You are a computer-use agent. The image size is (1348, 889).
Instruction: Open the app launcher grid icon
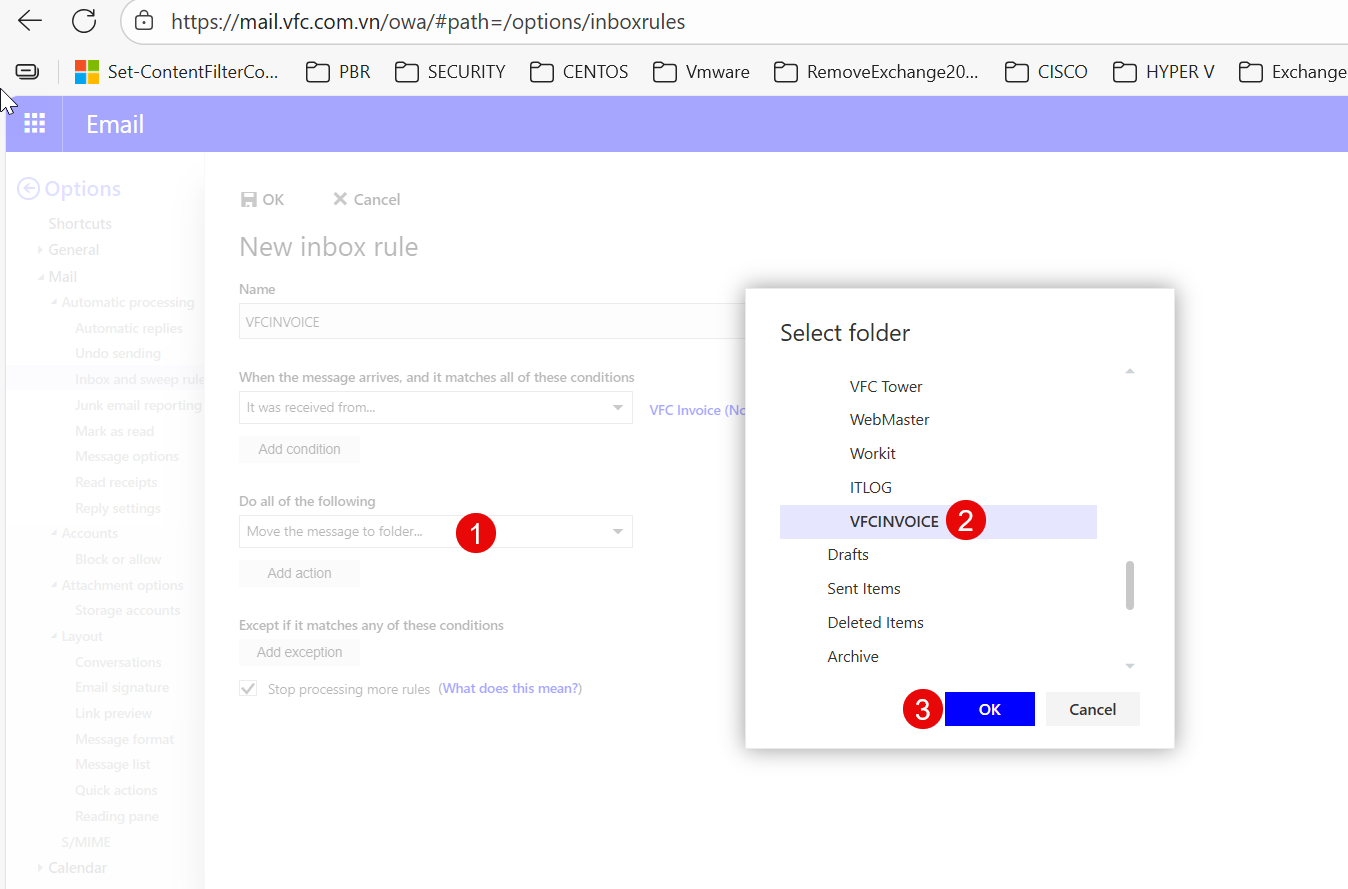[x=35, y=124]
